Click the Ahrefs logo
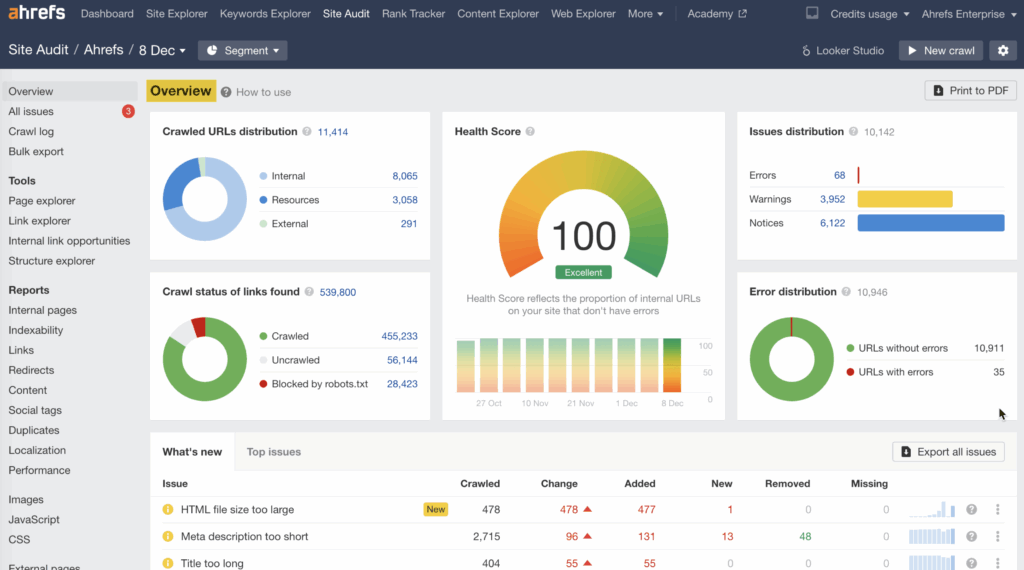Screen dimensions: 1024x570 click(x=37, y=12)
